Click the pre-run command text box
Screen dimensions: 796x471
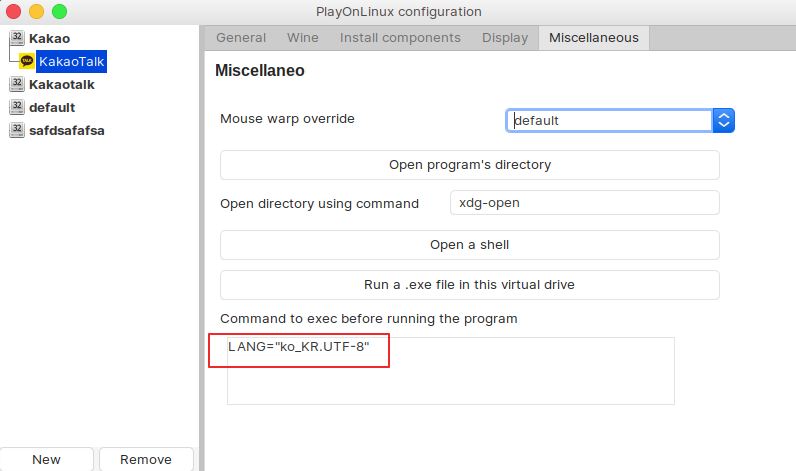click(451, 371)
